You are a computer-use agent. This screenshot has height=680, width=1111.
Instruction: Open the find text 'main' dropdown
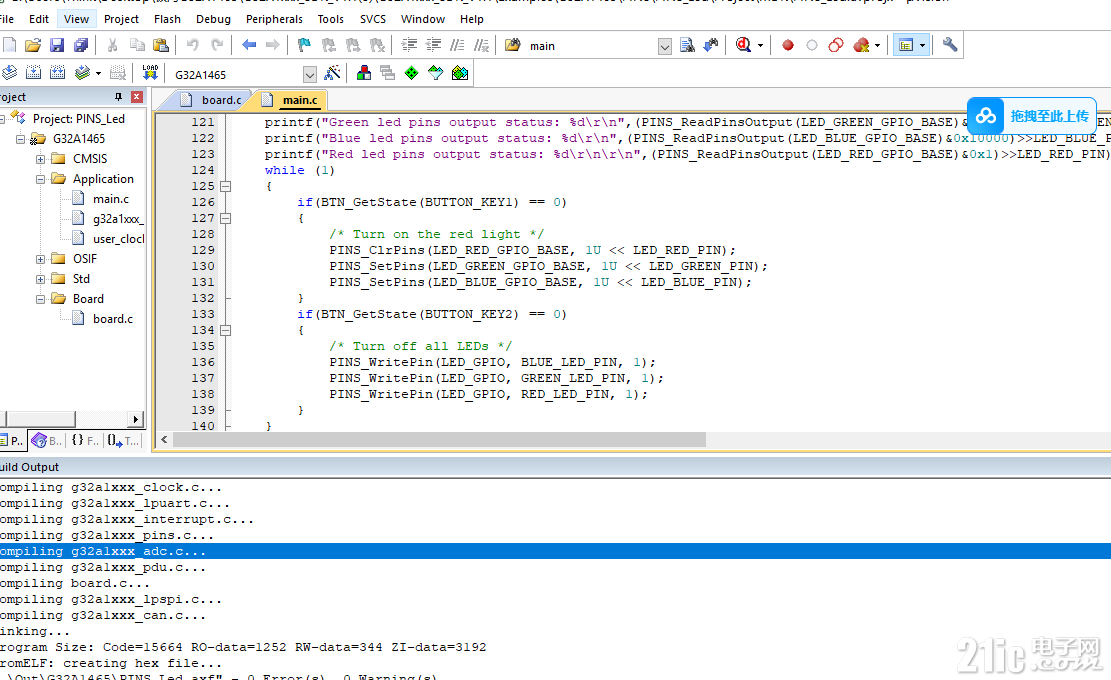[664, 47]
